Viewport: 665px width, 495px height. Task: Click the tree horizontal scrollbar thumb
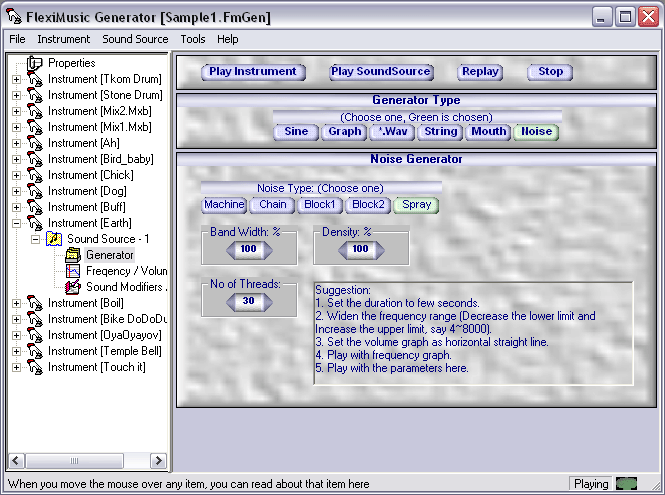(74, 461)
